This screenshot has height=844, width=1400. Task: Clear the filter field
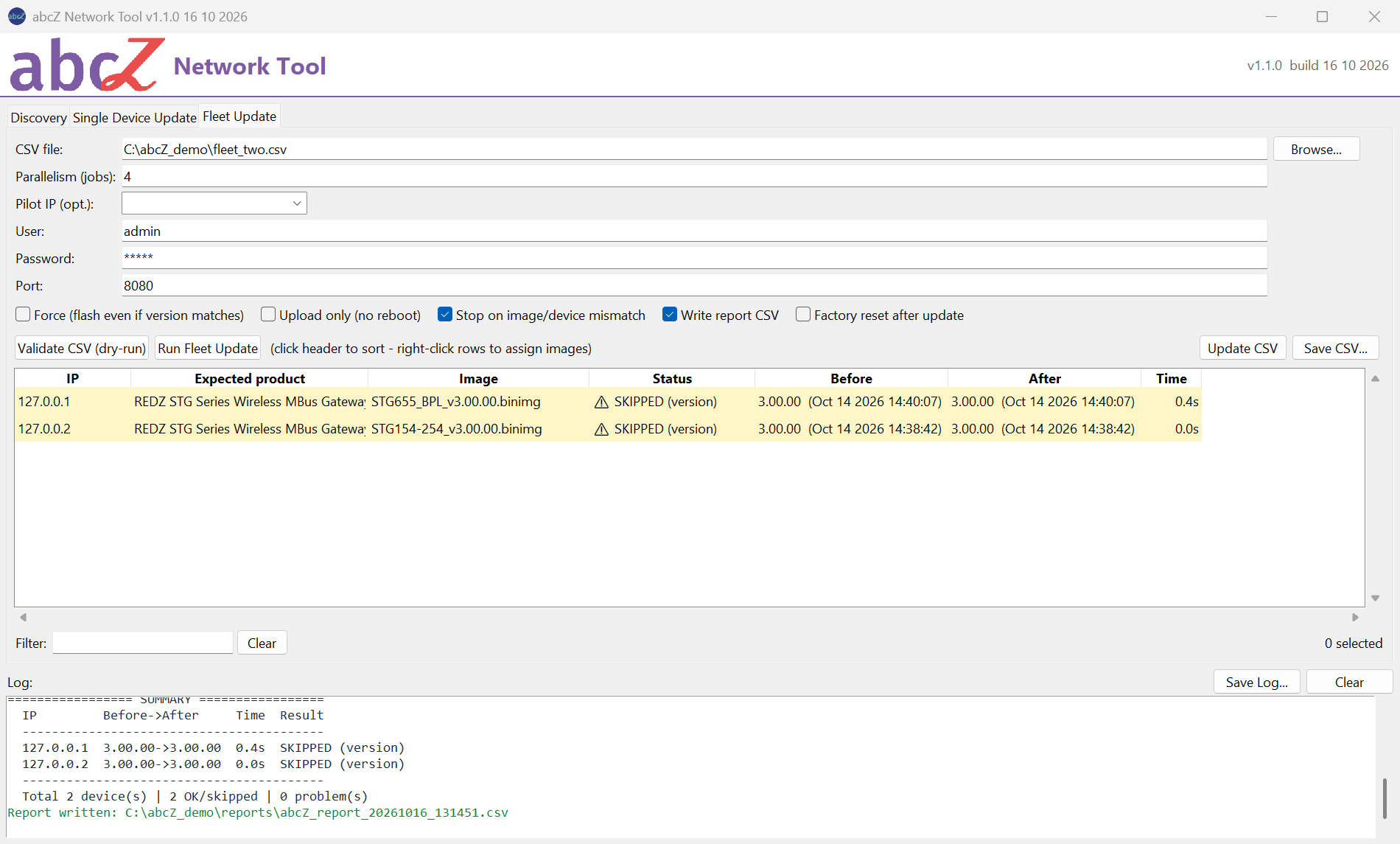point(262,643)
